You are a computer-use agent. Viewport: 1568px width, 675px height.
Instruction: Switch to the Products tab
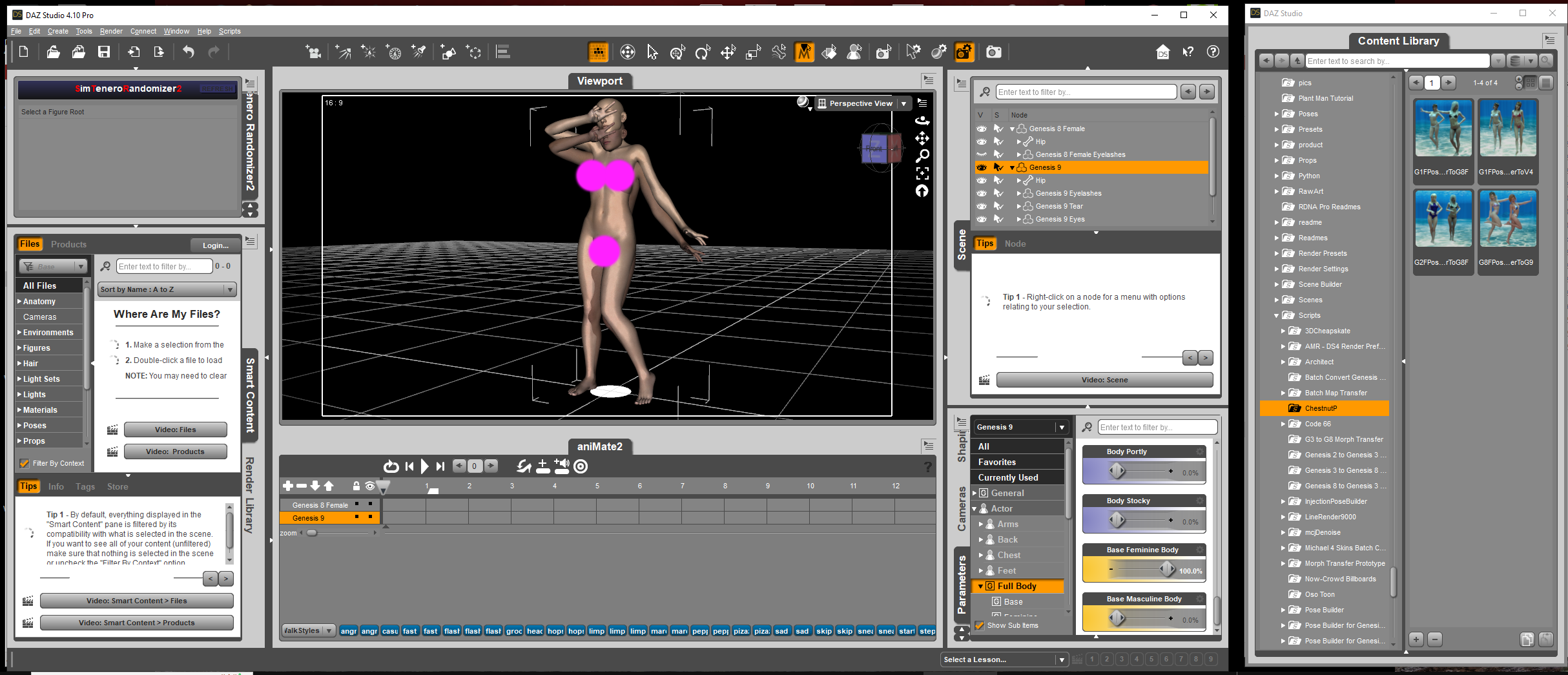pos(68,244)
